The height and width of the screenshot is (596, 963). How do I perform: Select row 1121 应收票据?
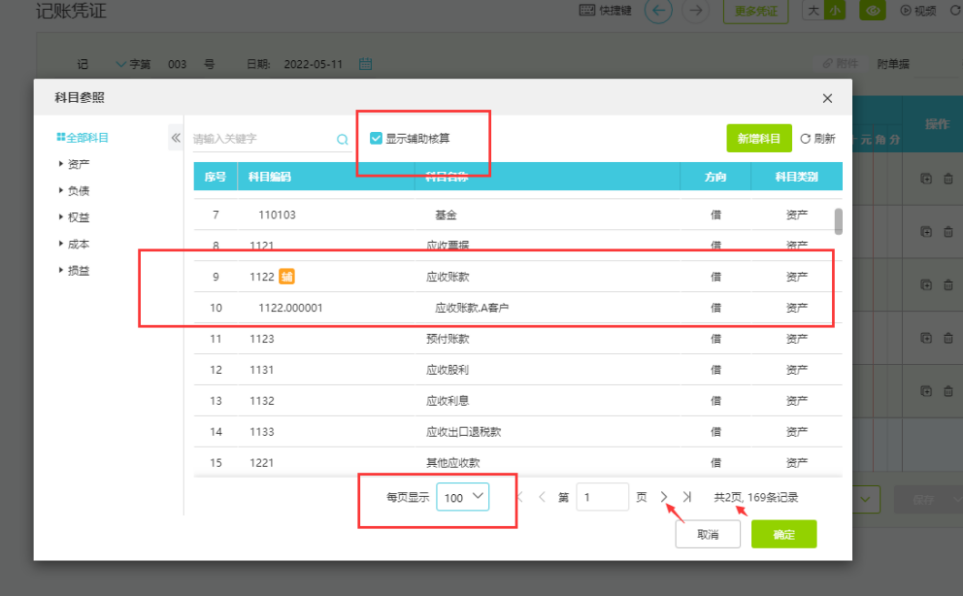518,245
